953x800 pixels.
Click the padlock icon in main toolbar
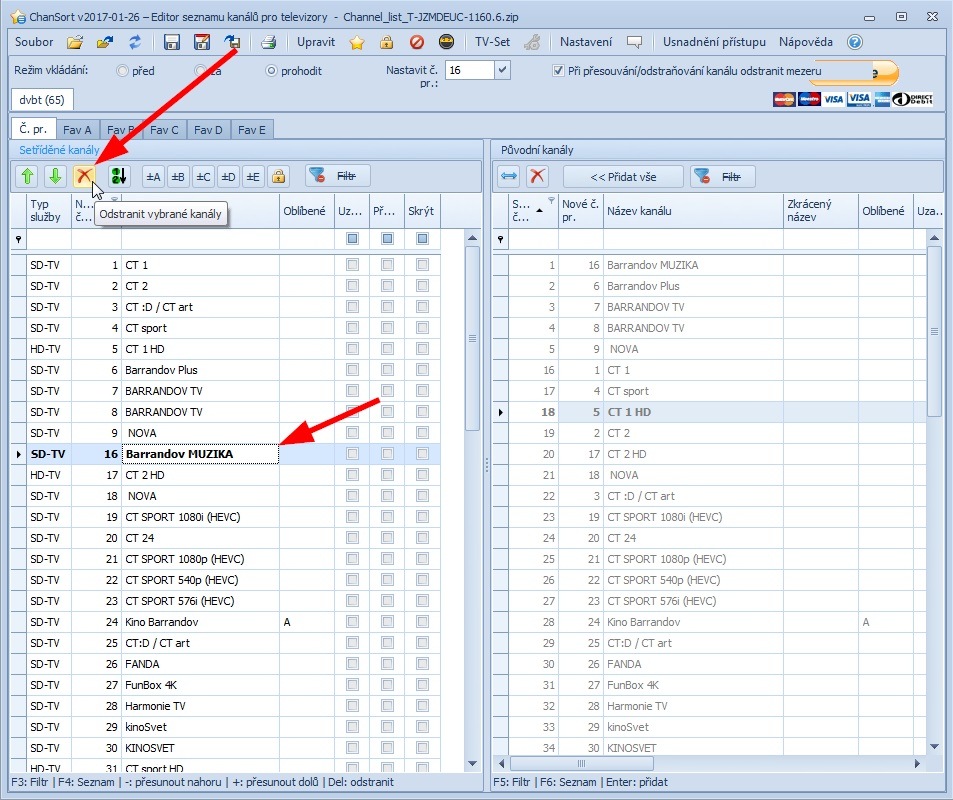[387, 42]
